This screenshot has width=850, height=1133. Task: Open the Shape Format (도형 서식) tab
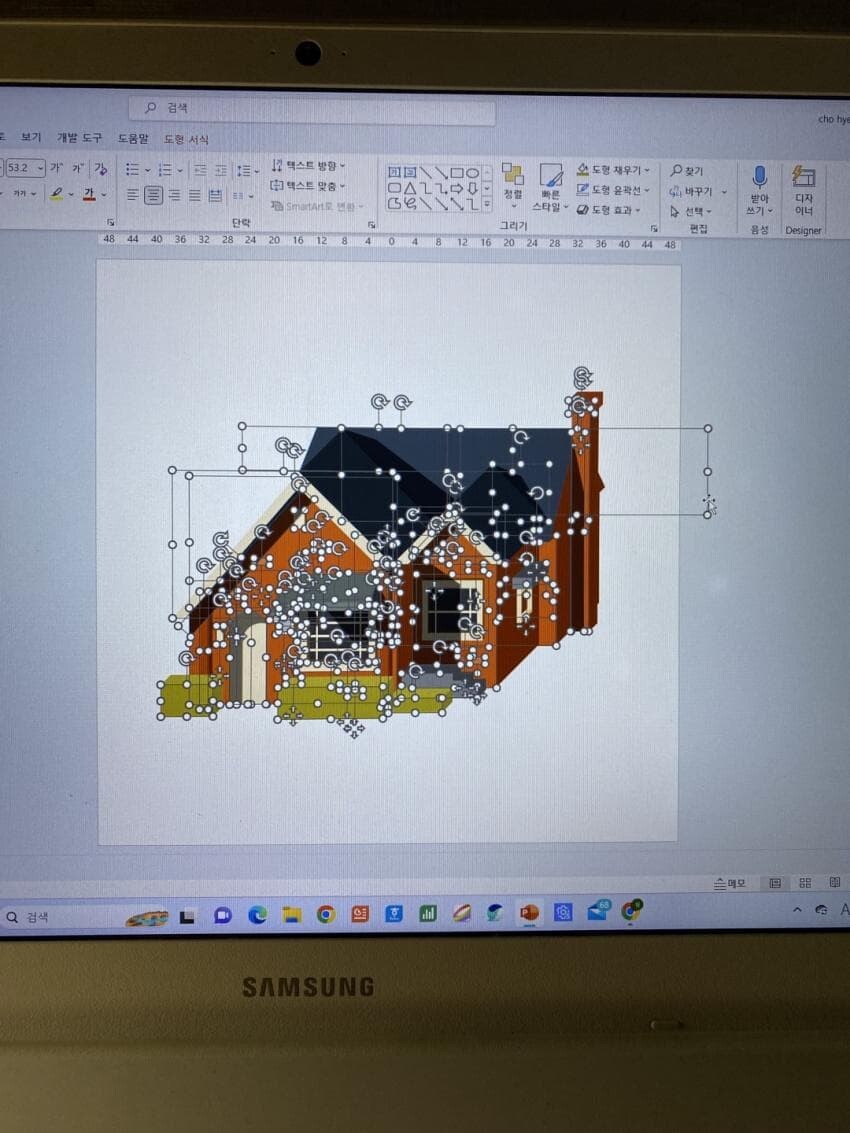pyautogui.click(x=186, y=139)
